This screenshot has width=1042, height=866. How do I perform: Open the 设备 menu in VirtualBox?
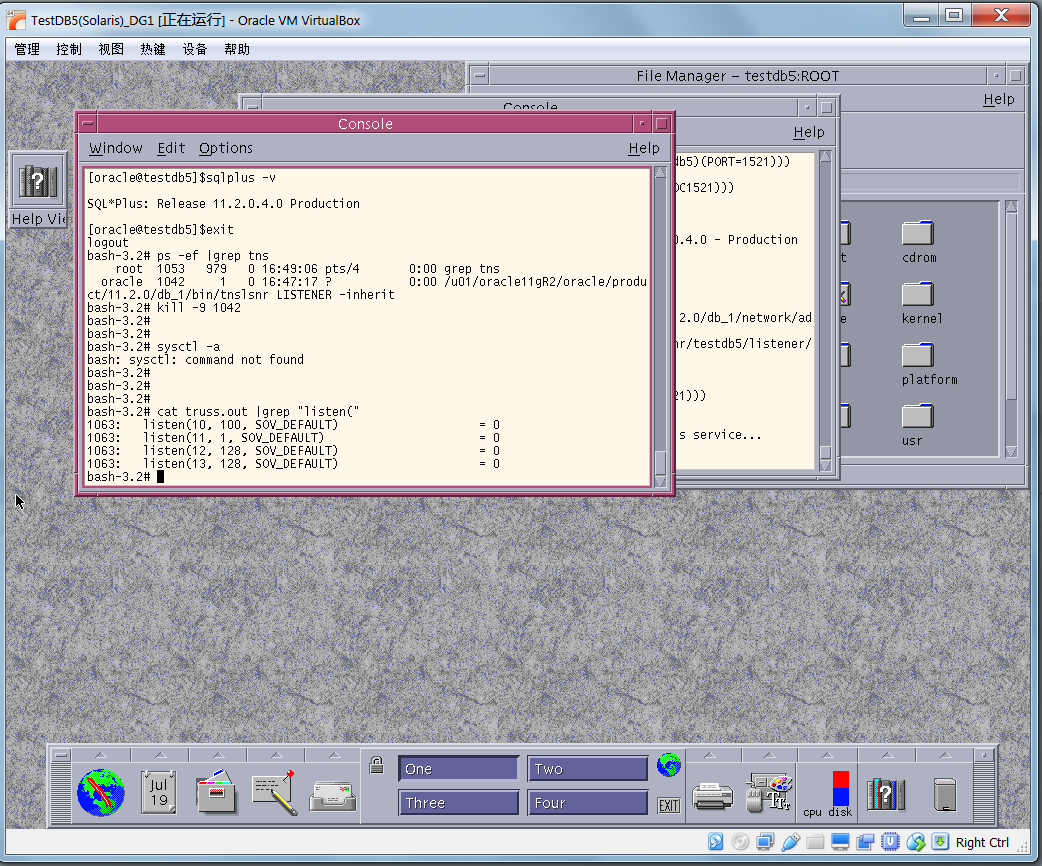point(195,49)
